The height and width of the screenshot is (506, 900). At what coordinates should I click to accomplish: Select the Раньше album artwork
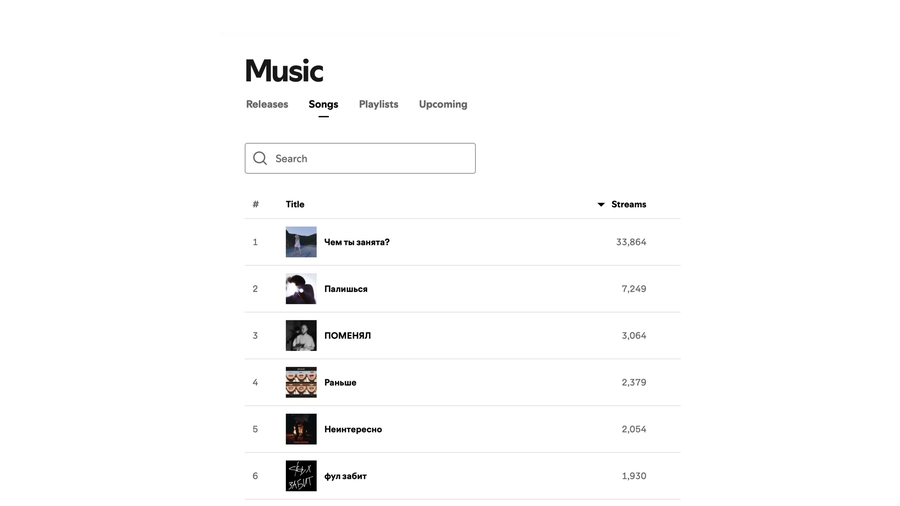pos(301,382)
